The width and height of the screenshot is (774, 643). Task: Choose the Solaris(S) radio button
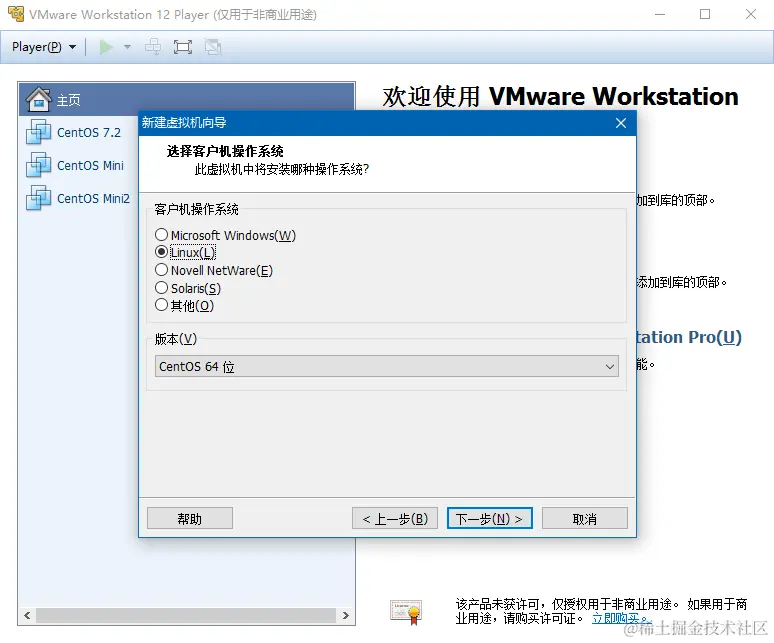[x=161, y=288]
